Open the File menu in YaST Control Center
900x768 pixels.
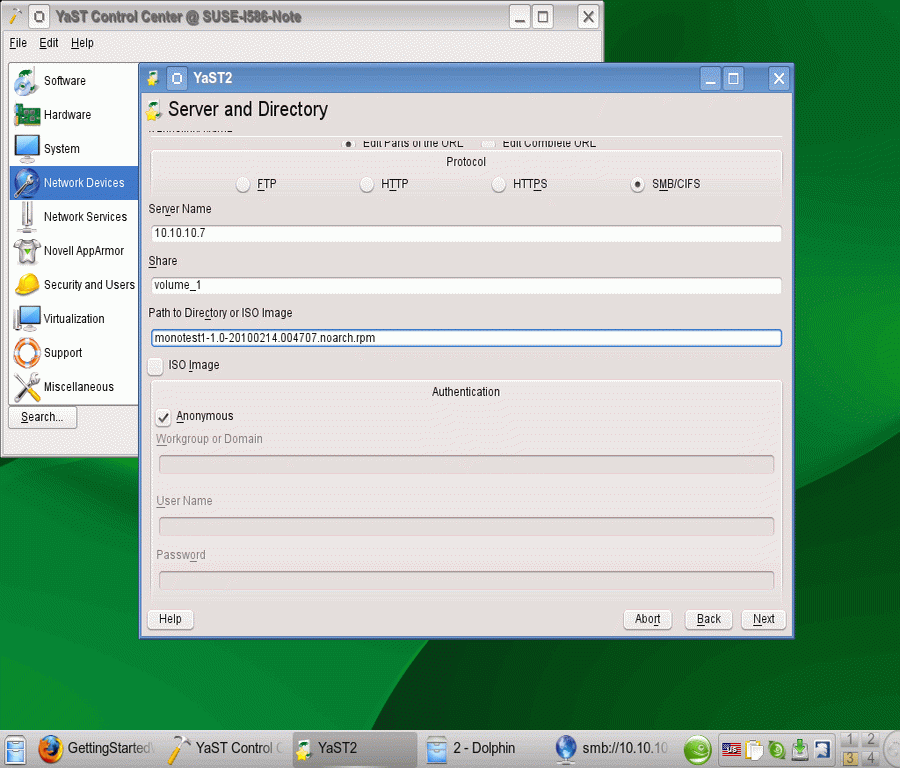[18, 43]
